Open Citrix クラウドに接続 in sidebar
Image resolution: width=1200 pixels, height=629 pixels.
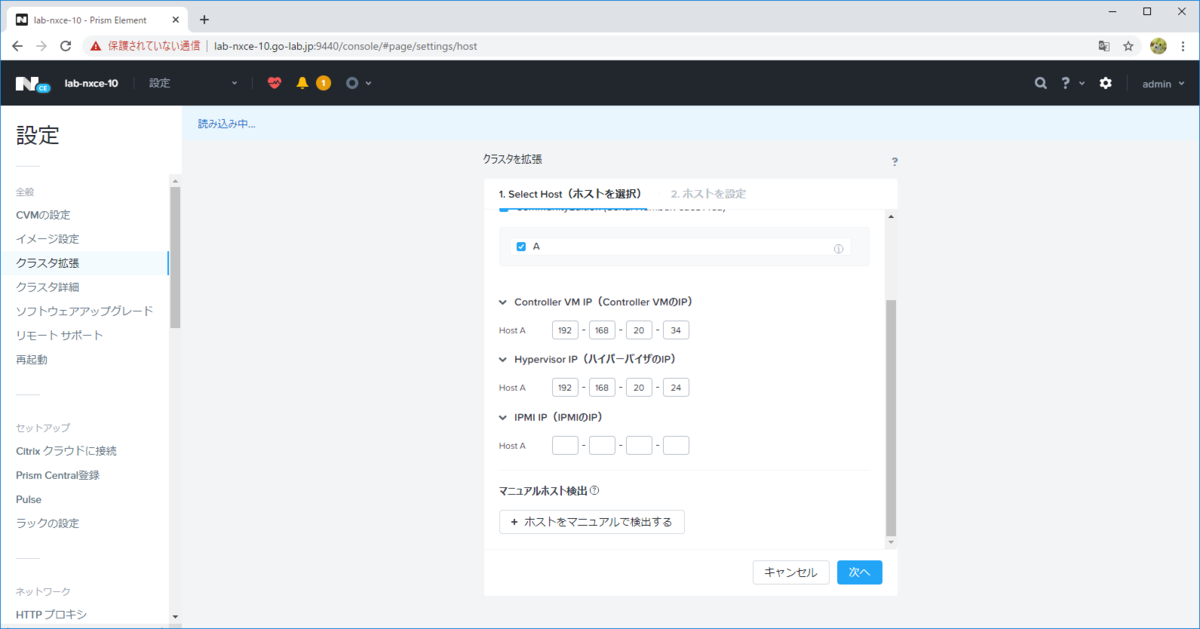click(66, 451)
